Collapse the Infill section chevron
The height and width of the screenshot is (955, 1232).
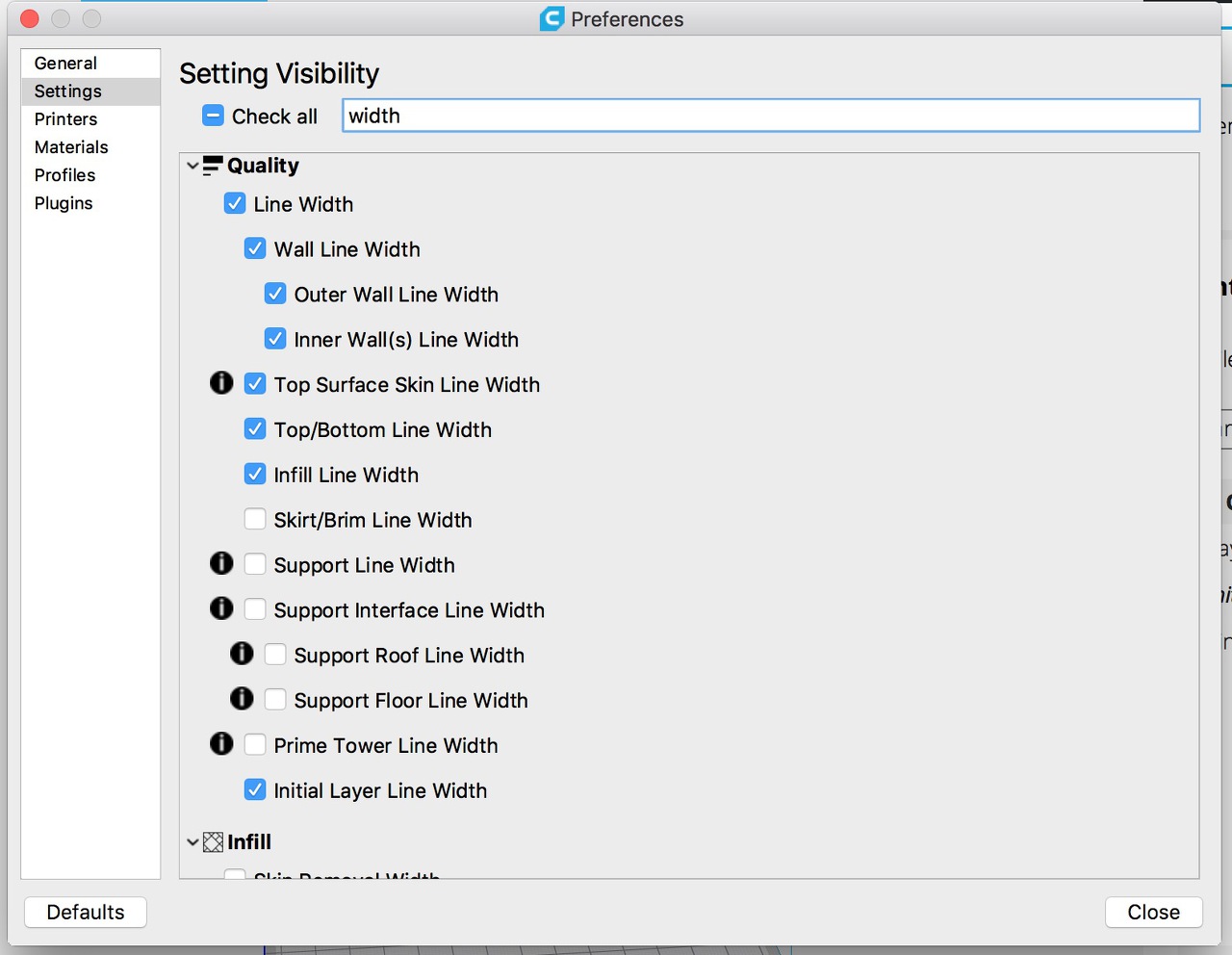(192, 842)
